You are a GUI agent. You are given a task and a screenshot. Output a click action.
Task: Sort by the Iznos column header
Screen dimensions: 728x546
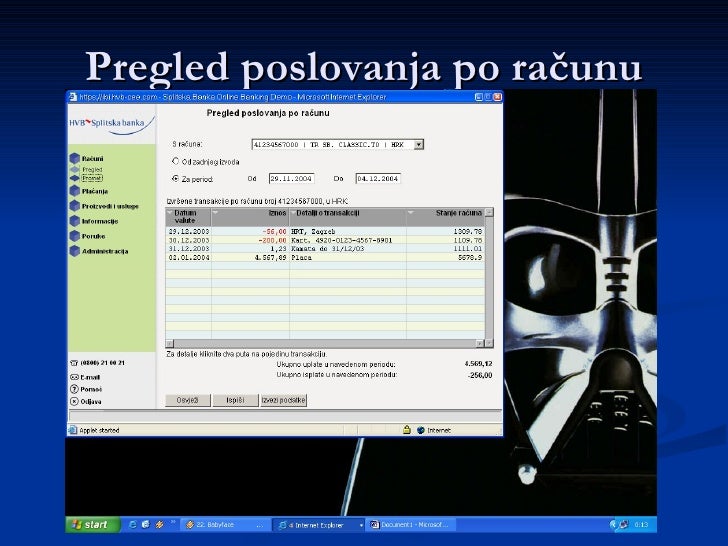click(250, 216)
